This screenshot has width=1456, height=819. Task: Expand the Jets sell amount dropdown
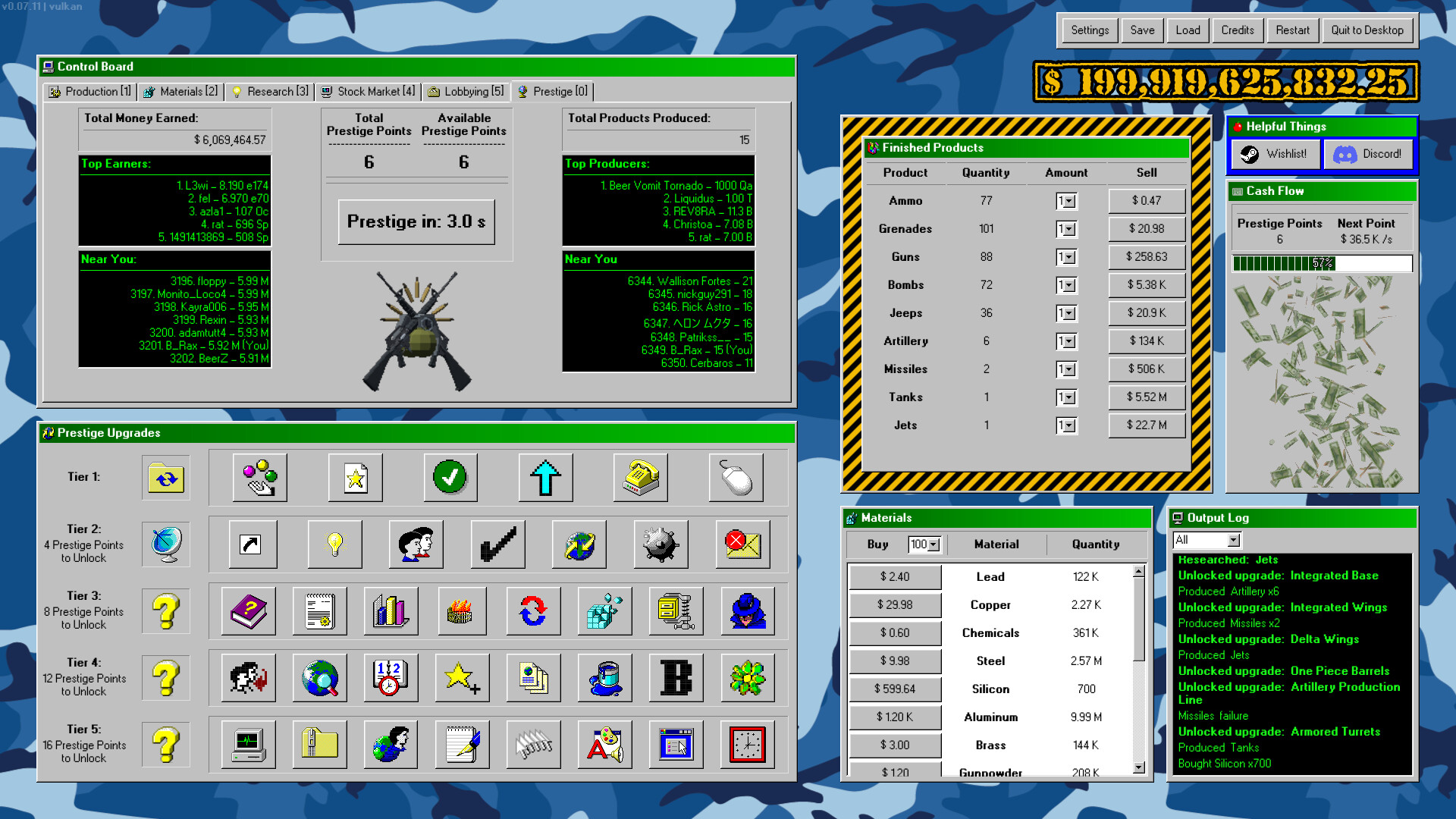pyautogui.click(x=1068, y=426)
